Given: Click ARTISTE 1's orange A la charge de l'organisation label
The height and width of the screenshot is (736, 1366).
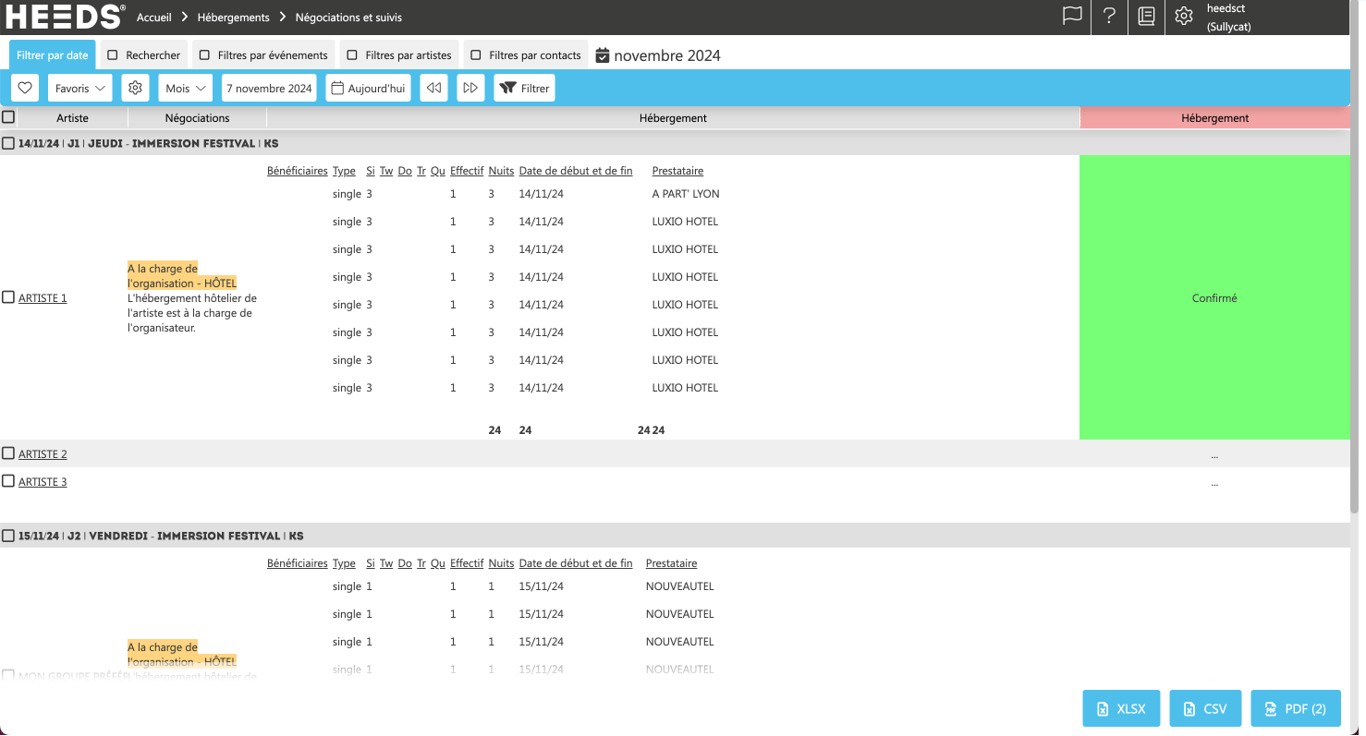Looking at the screenshot, I should tap(182, 276).
